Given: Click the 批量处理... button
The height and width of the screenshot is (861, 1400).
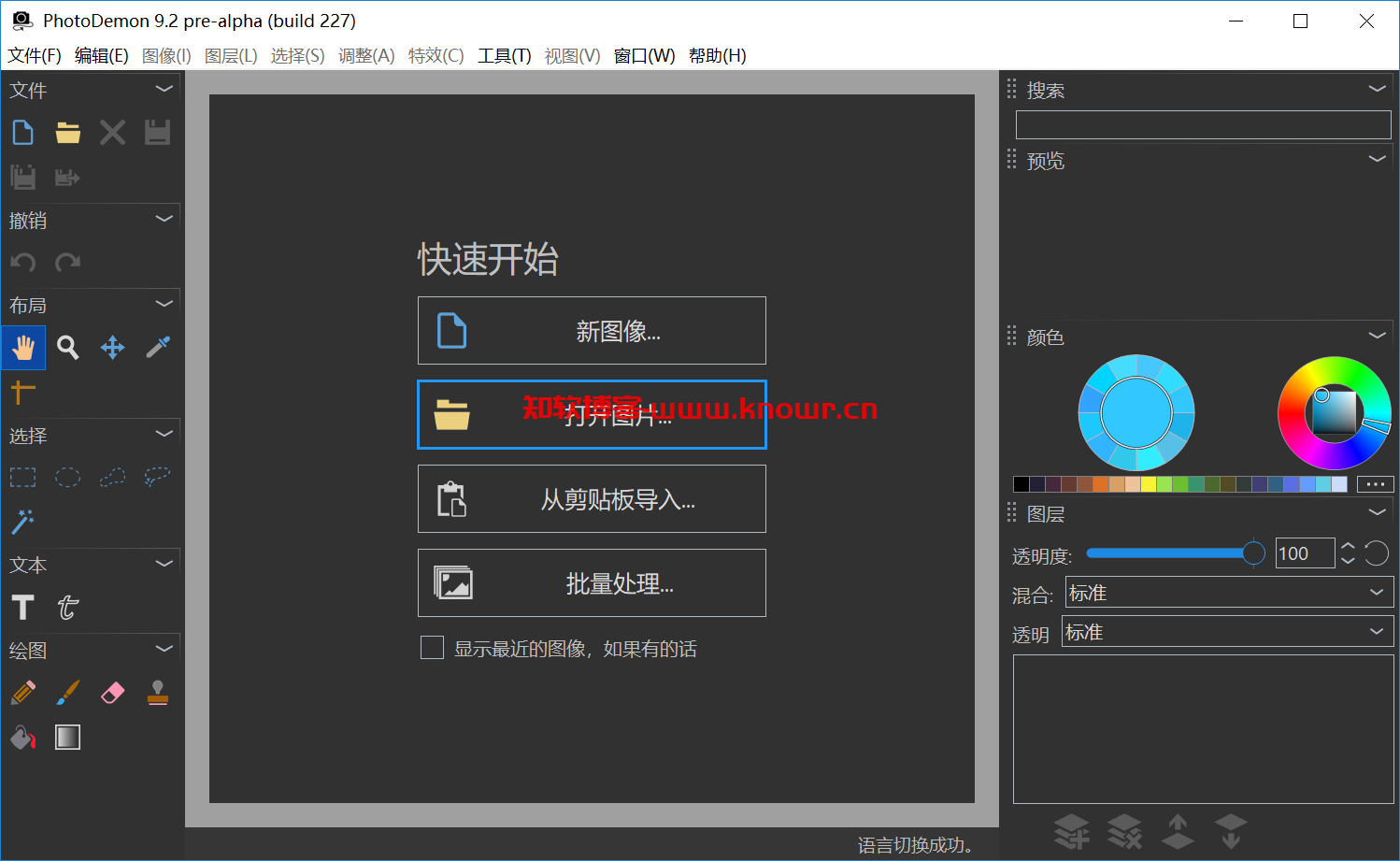Looking at the screenshot, I should click(592, 583).
